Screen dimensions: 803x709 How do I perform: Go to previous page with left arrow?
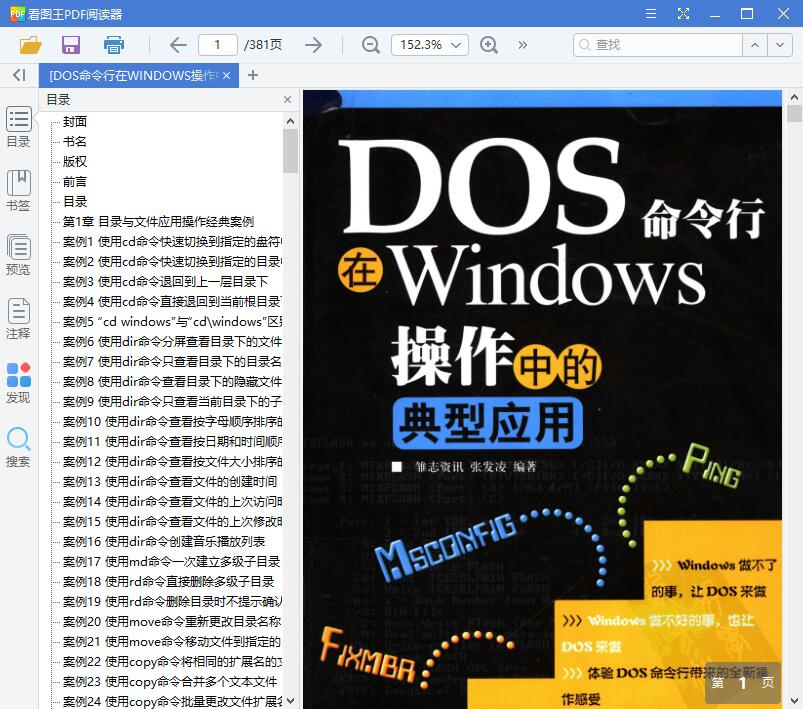click(x=178, y=45)
